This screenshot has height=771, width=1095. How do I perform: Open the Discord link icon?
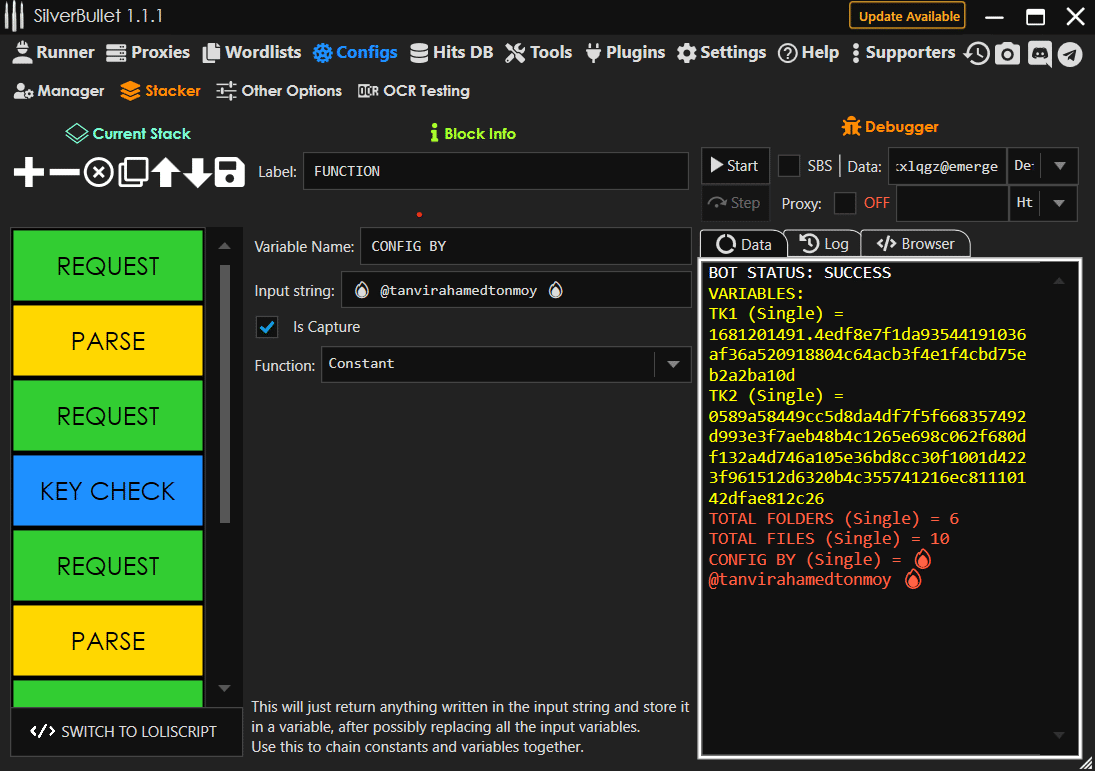click(1039, 54)
